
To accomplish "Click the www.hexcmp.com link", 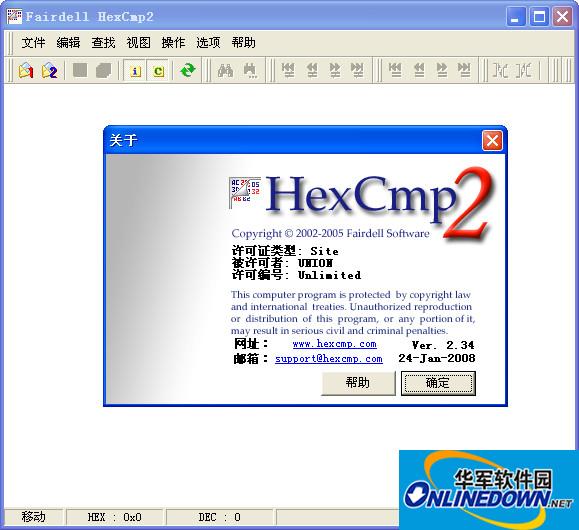I will click(x=335, y=344).
